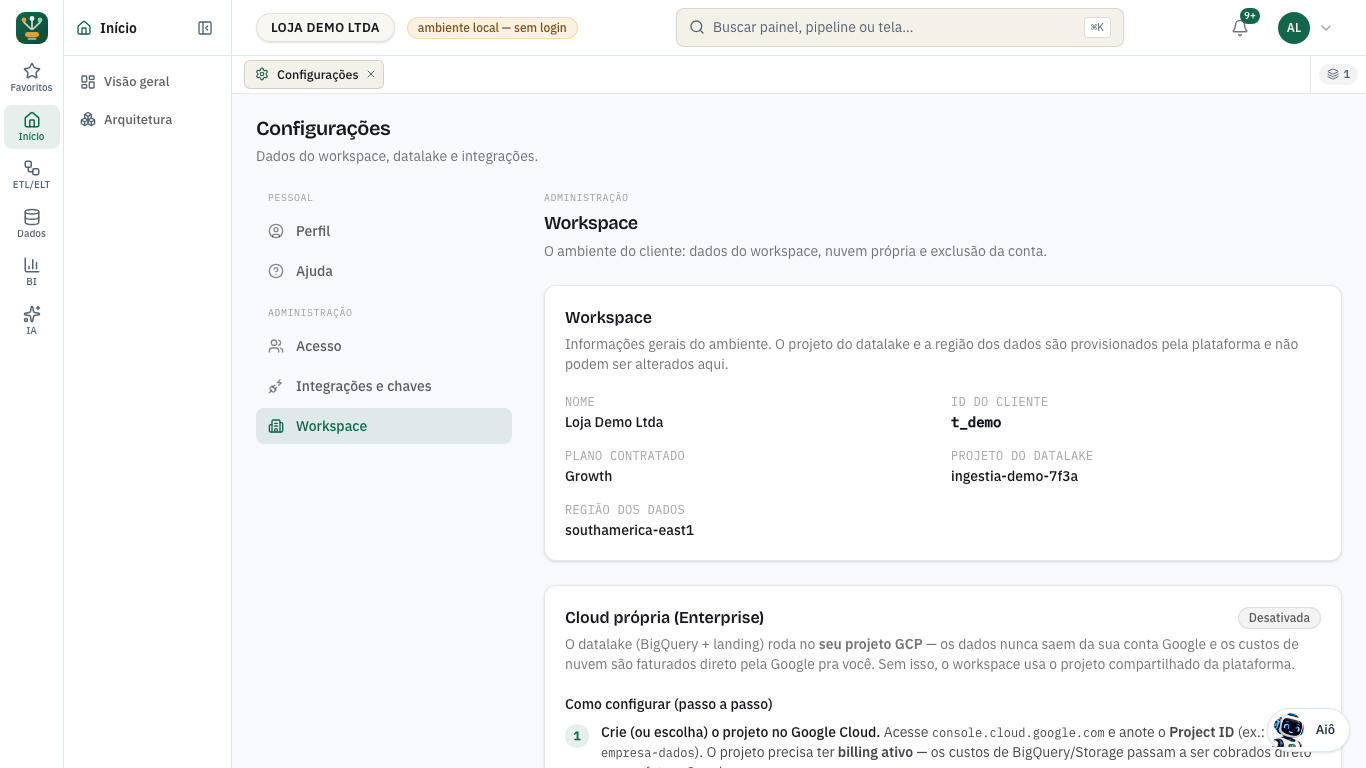Click the Growth plan value
Viewport: 1366px width, 768px height.
coord(588,476)
